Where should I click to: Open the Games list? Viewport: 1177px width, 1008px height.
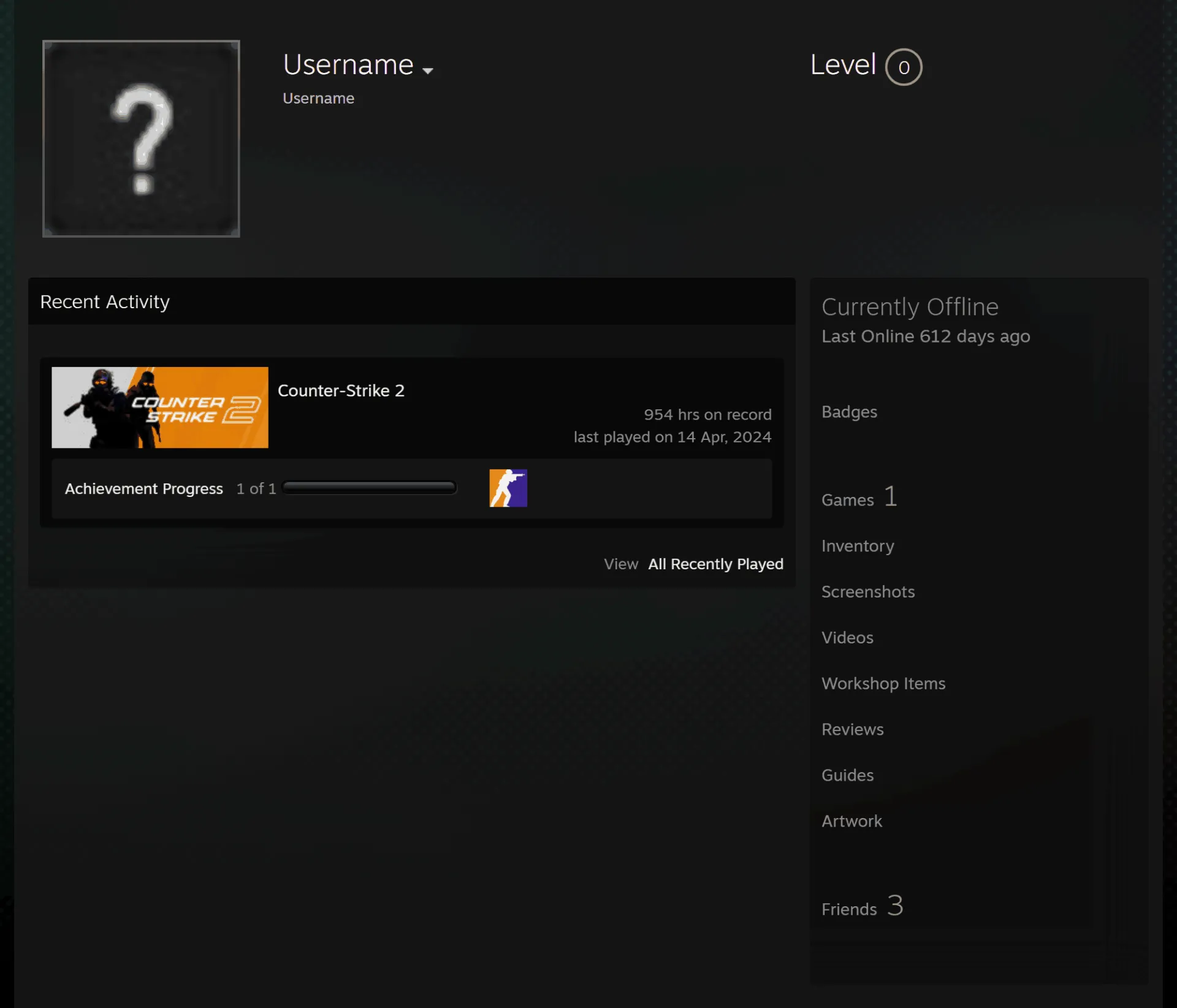tap(859, 498)
